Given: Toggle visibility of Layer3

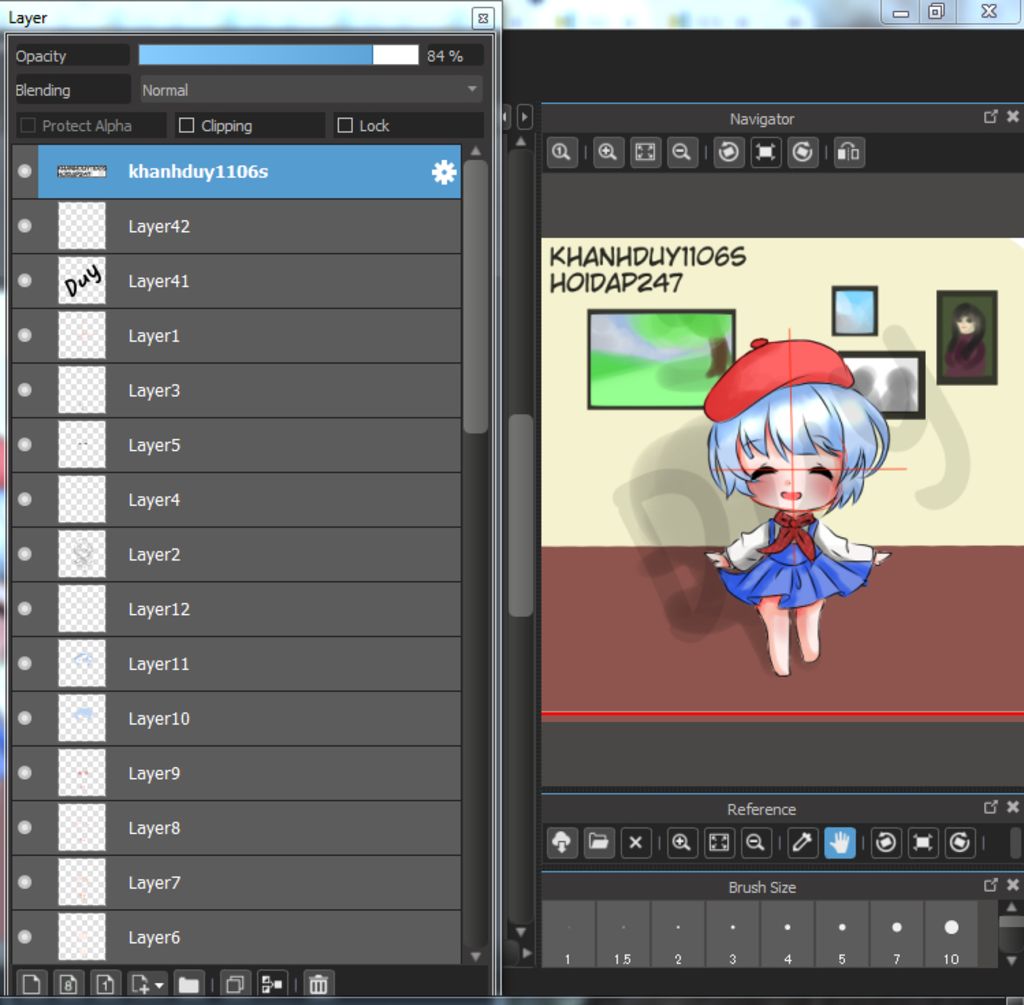Looking at the screenshot, I should pos(25,390).
